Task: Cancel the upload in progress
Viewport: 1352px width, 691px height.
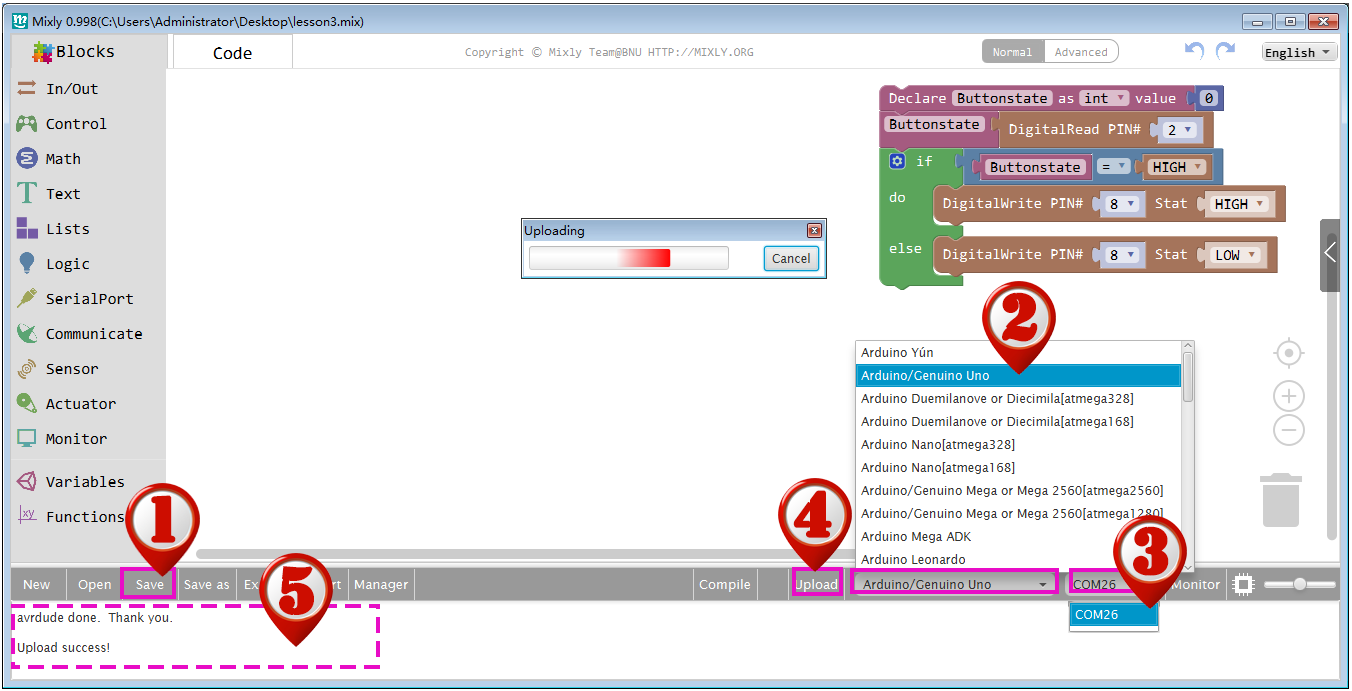Action: point(791,258)
